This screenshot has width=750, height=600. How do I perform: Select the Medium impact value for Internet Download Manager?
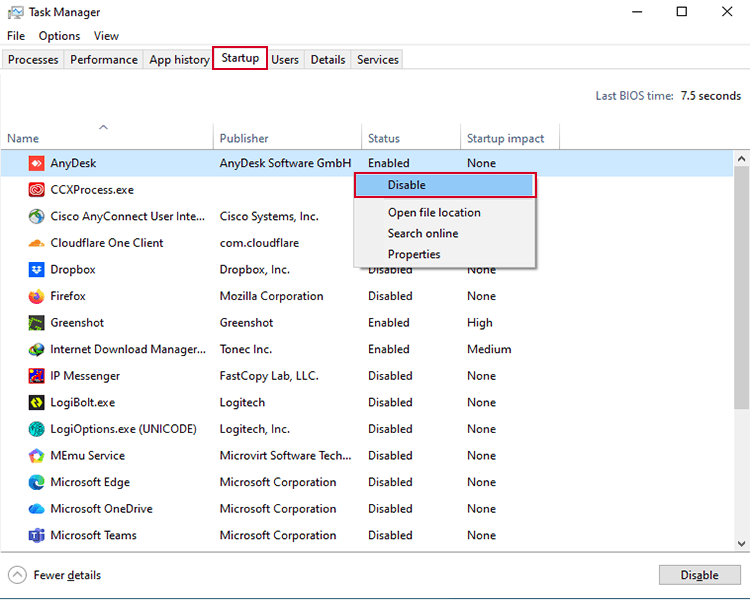pos(489,349)
